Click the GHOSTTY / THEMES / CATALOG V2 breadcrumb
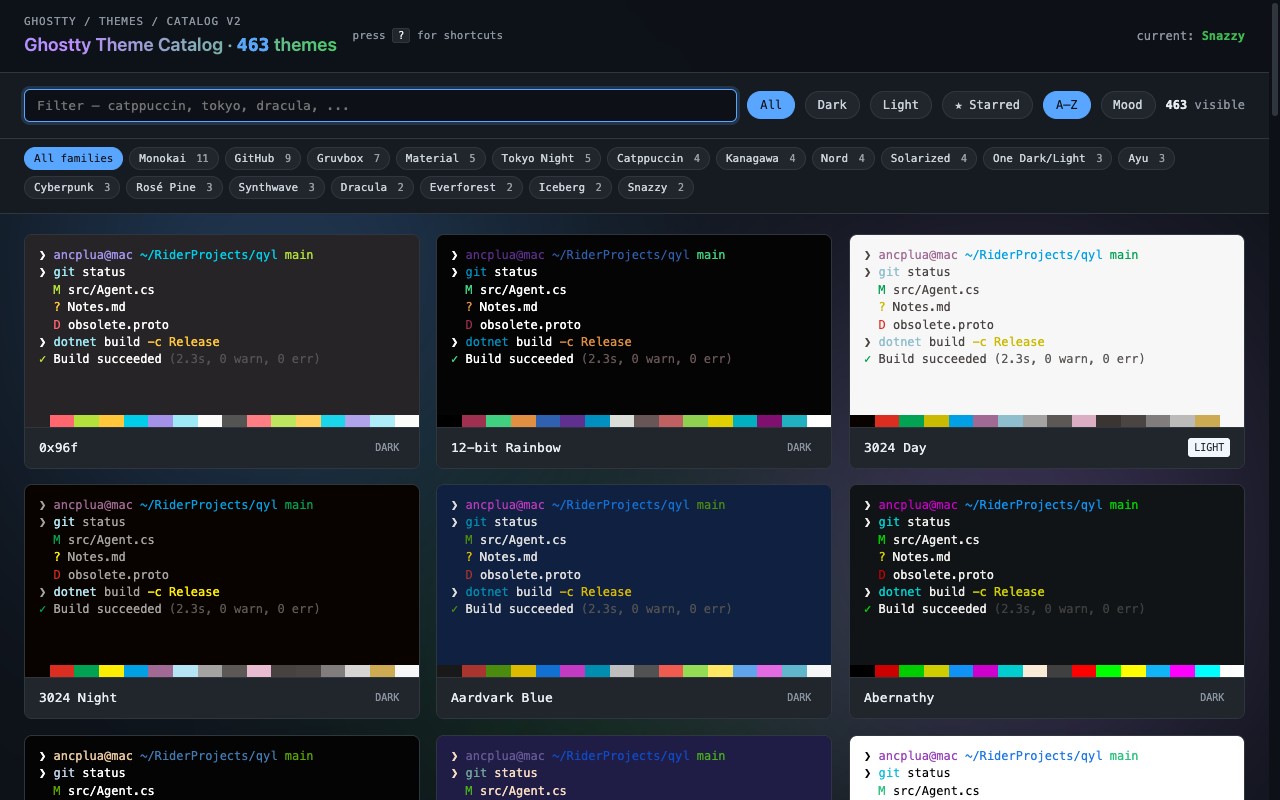 click(132, 21)
